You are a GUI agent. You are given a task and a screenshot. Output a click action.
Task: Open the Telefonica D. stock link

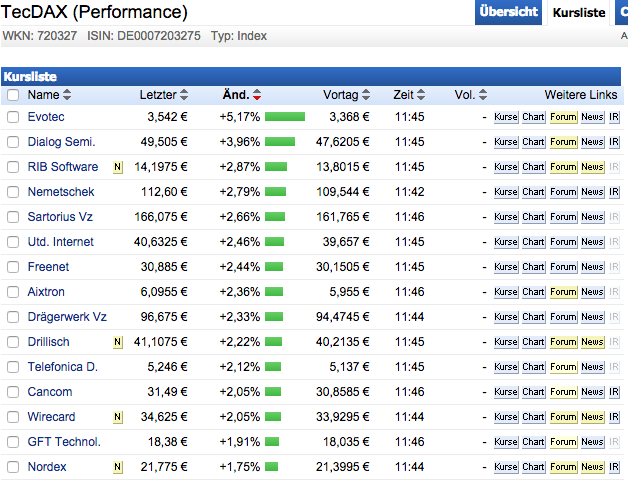pyautogui.click(x=63, y=367)
